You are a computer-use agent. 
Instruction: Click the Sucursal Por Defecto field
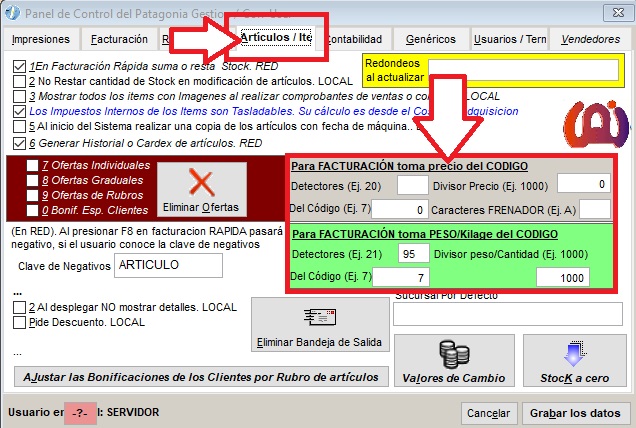coord(507,314)
